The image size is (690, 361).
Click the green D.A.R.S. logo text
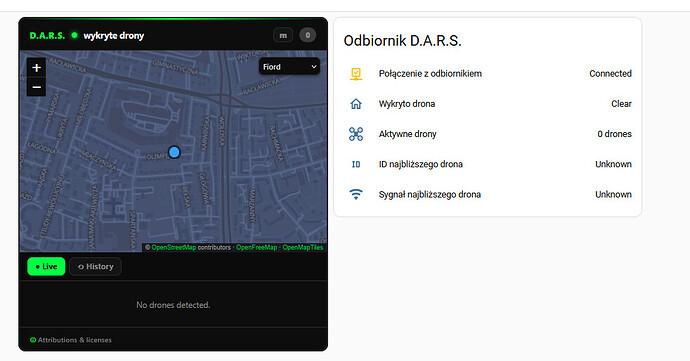tap(47, 36)
